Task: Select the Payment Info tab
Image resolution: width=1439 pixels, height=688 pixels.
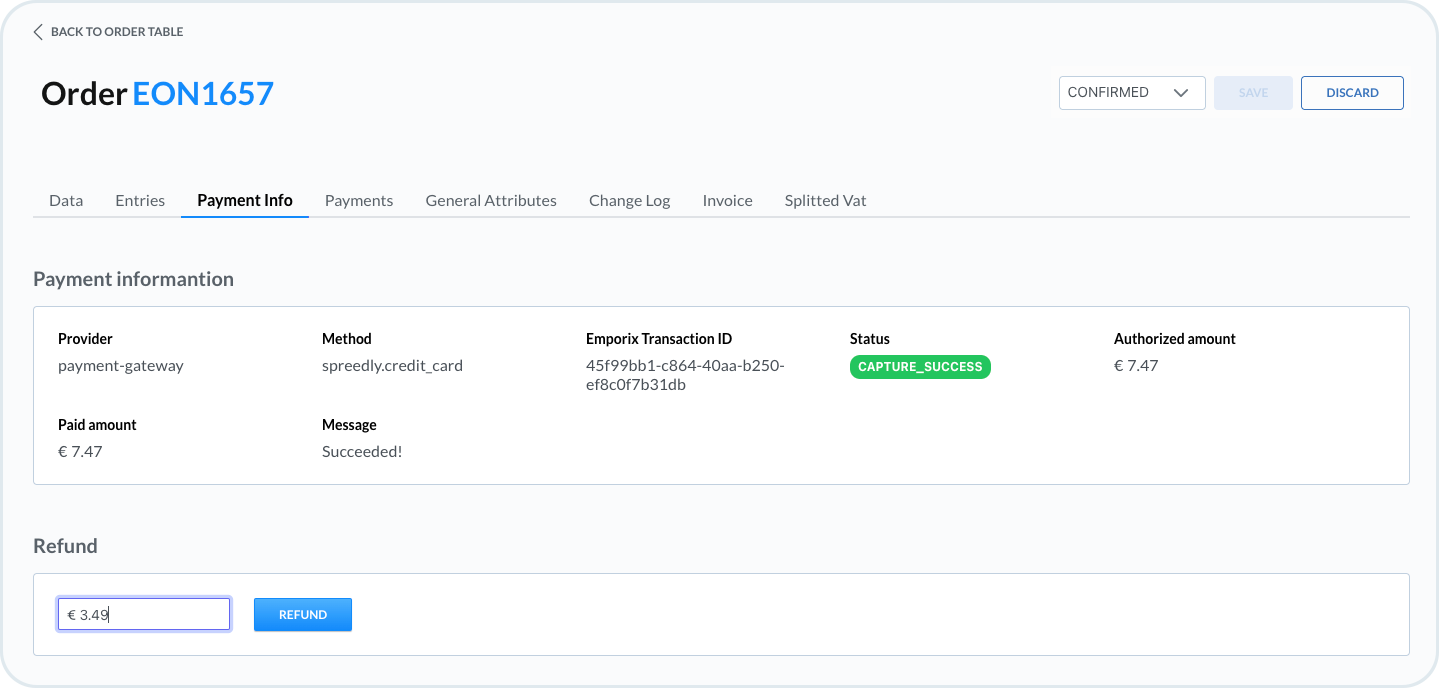Action: coord(245,201)
